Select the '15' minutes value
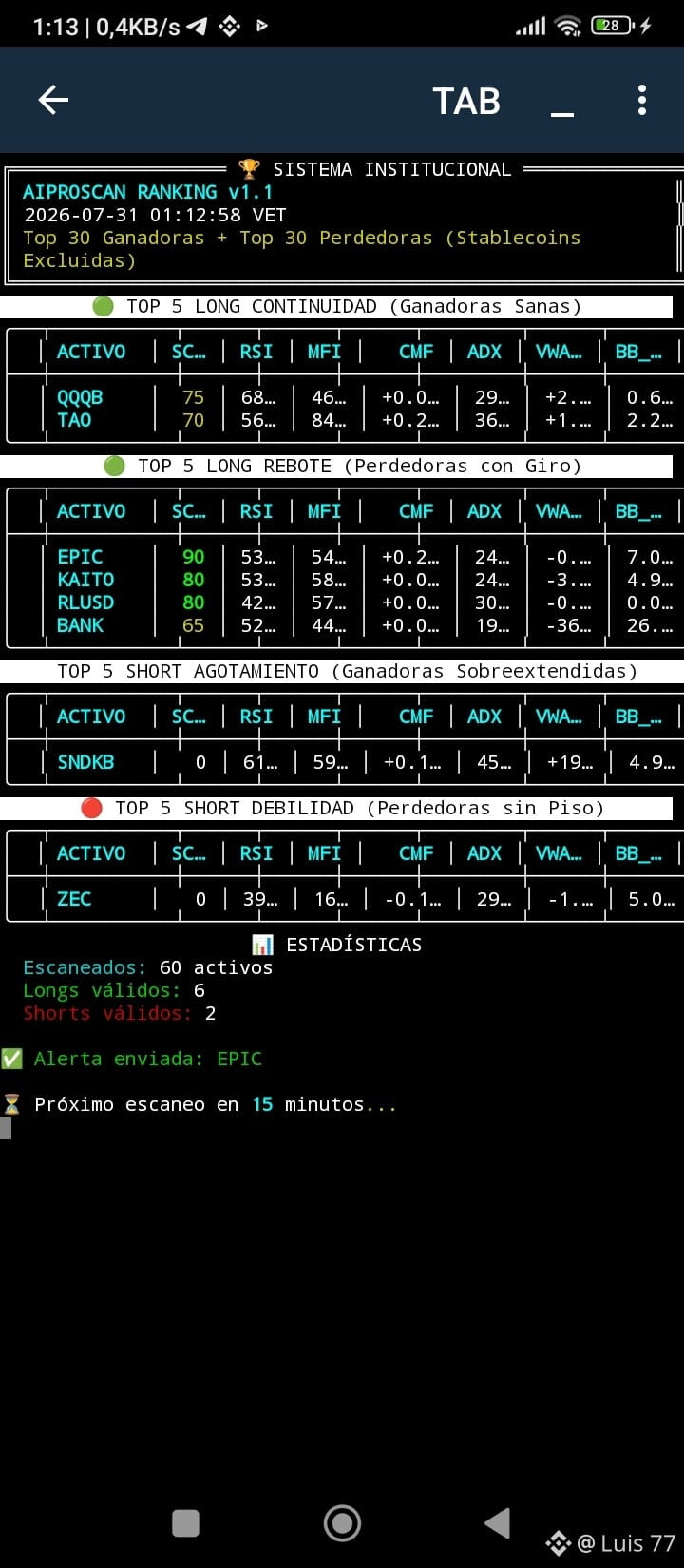 tap(262, 1104)
